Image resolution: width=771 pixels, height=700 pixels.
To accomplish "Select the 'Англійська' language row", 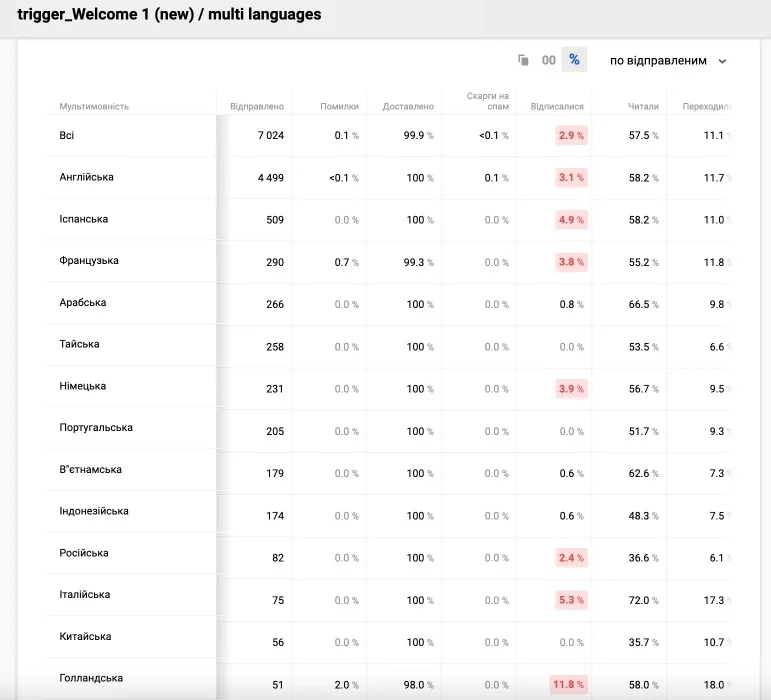I will [x=386, y=177].
